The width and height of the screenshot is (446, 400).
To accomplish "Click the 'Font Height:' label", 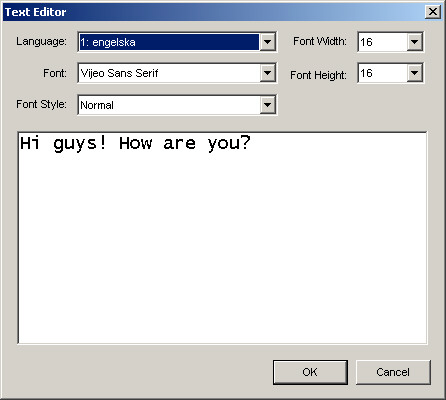I will tap(318, 75).
